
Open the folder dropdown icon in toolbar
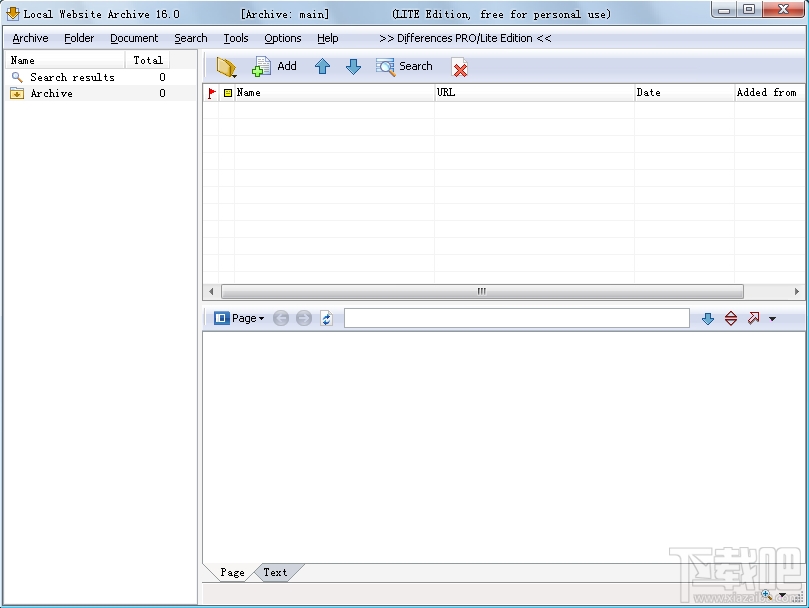[x=226, y=67]
